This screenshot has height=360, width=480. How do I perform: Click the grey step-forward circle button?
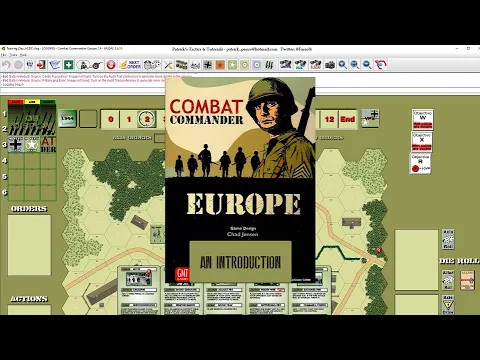[x=18, y=65]
